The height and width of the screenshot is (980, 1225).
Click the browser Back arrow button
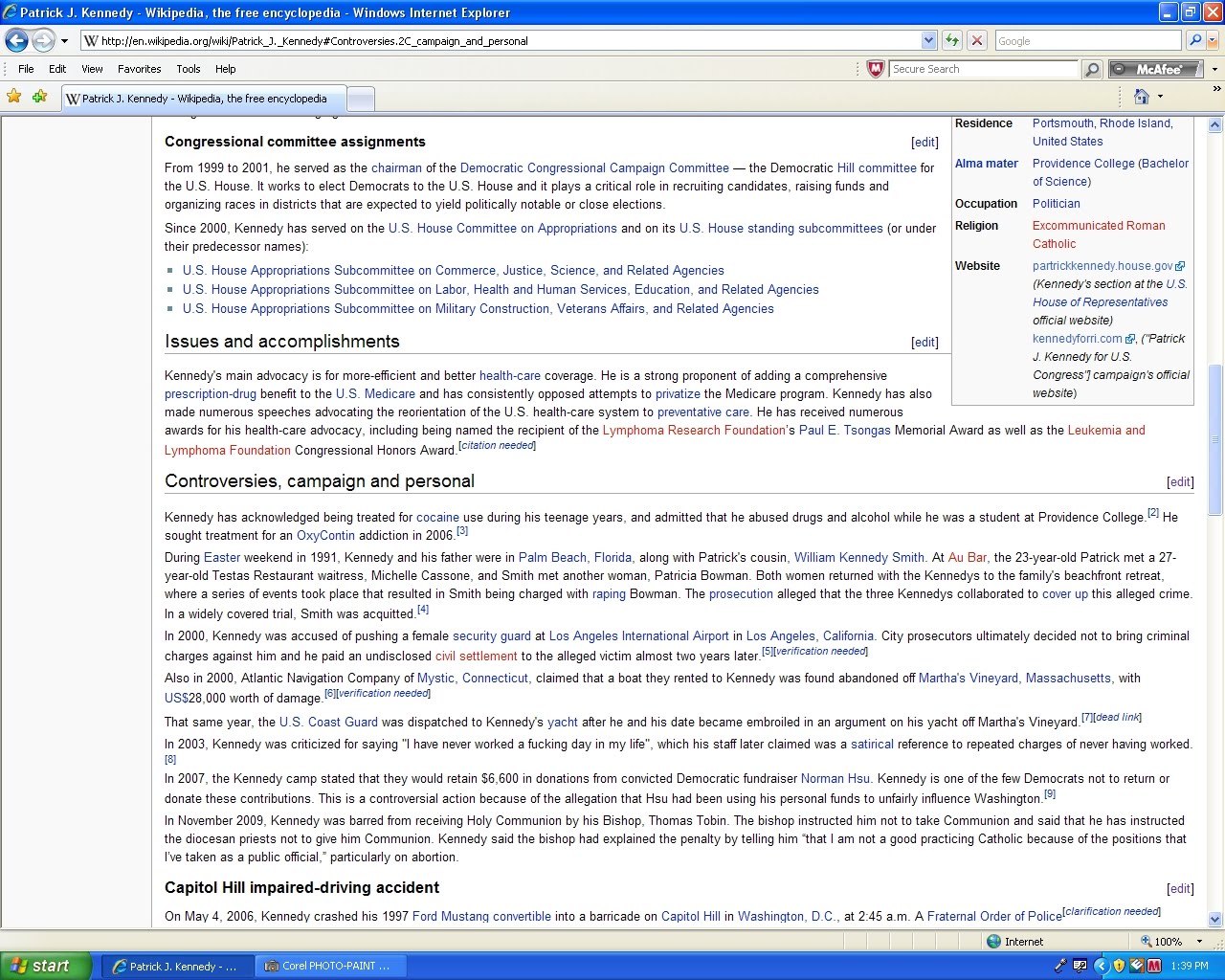16,40
